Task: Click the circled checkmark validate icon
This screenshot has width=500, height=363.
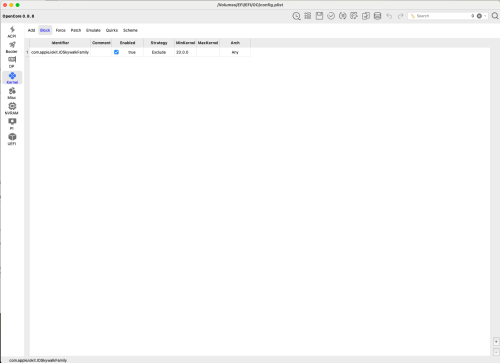Action: [331, 16]
